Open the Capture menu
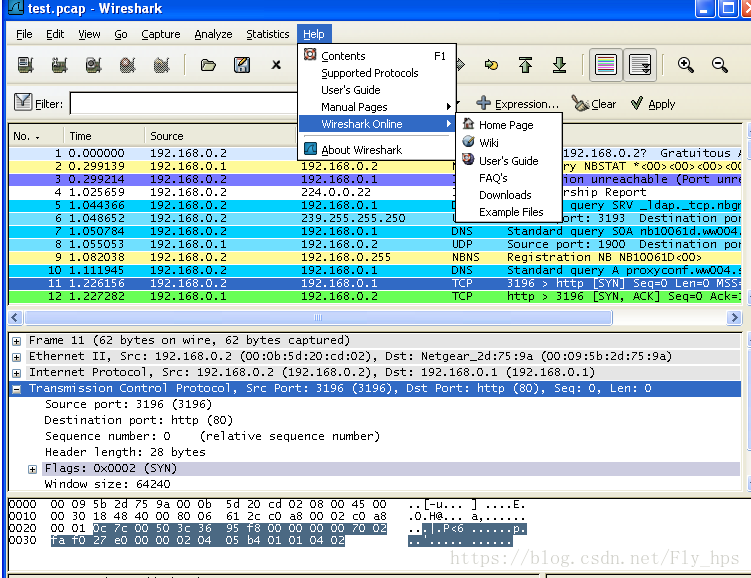Image resolution: width=751 pixels, height=578 pixels. [x=160, y=34]
